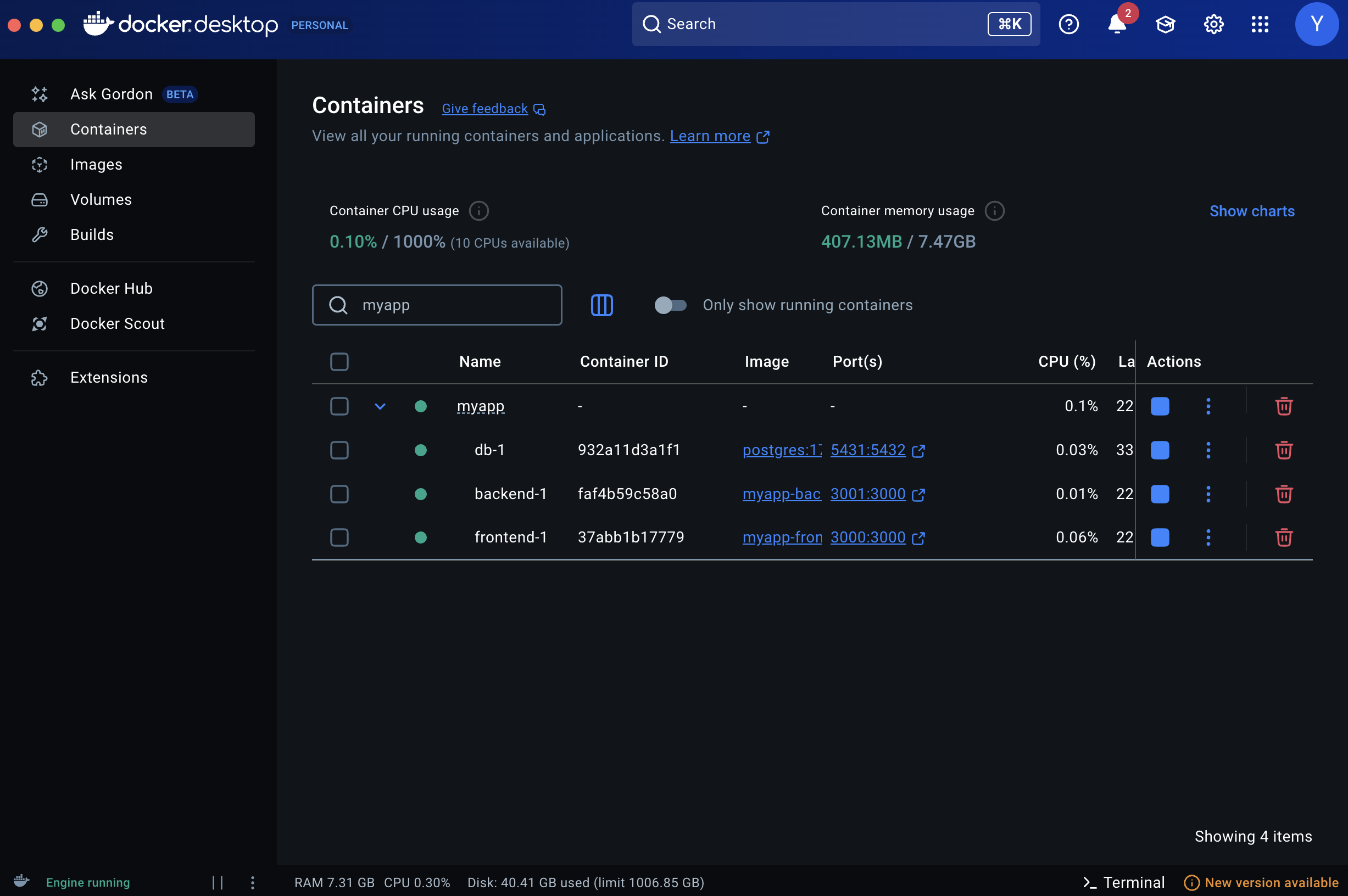Open Extensions in sidebar

coord(134,378)
